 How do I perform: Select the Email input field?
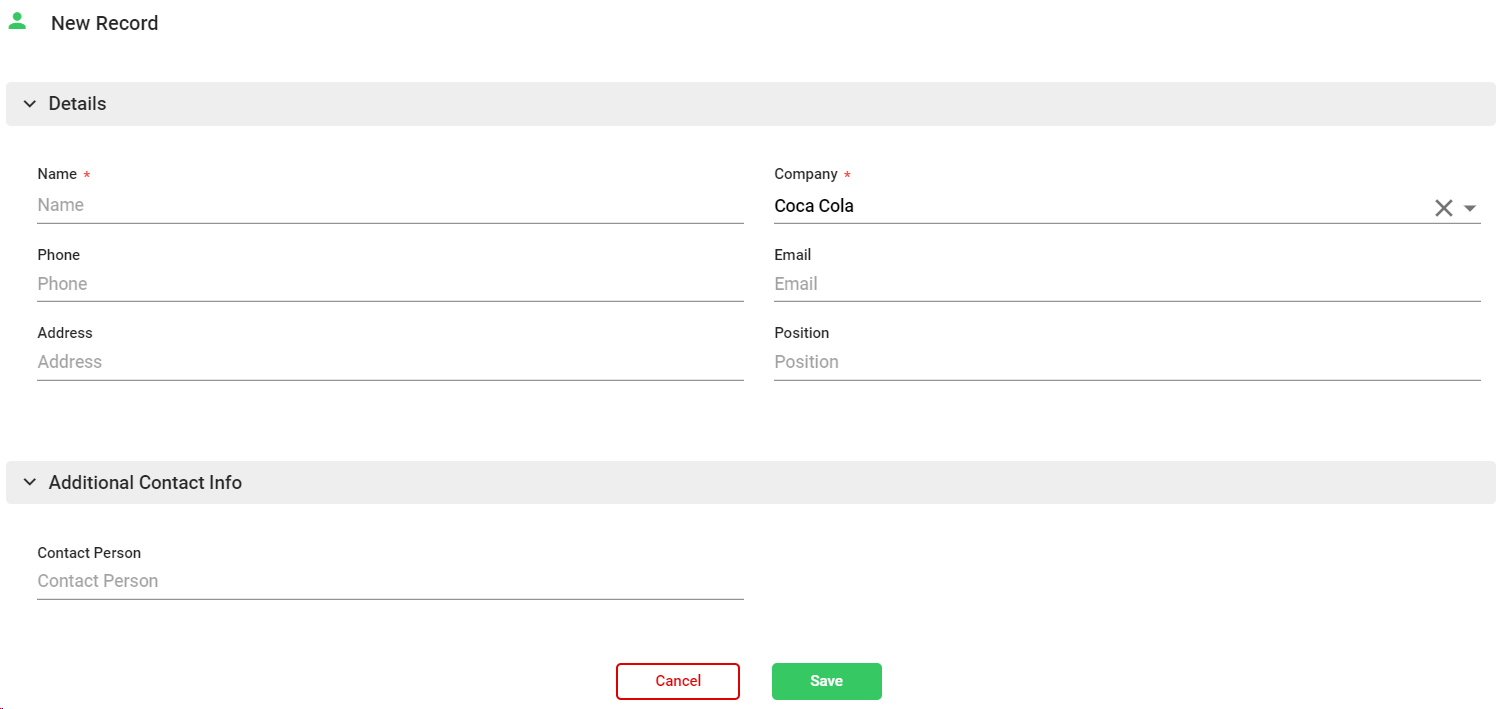(1127, 284)
